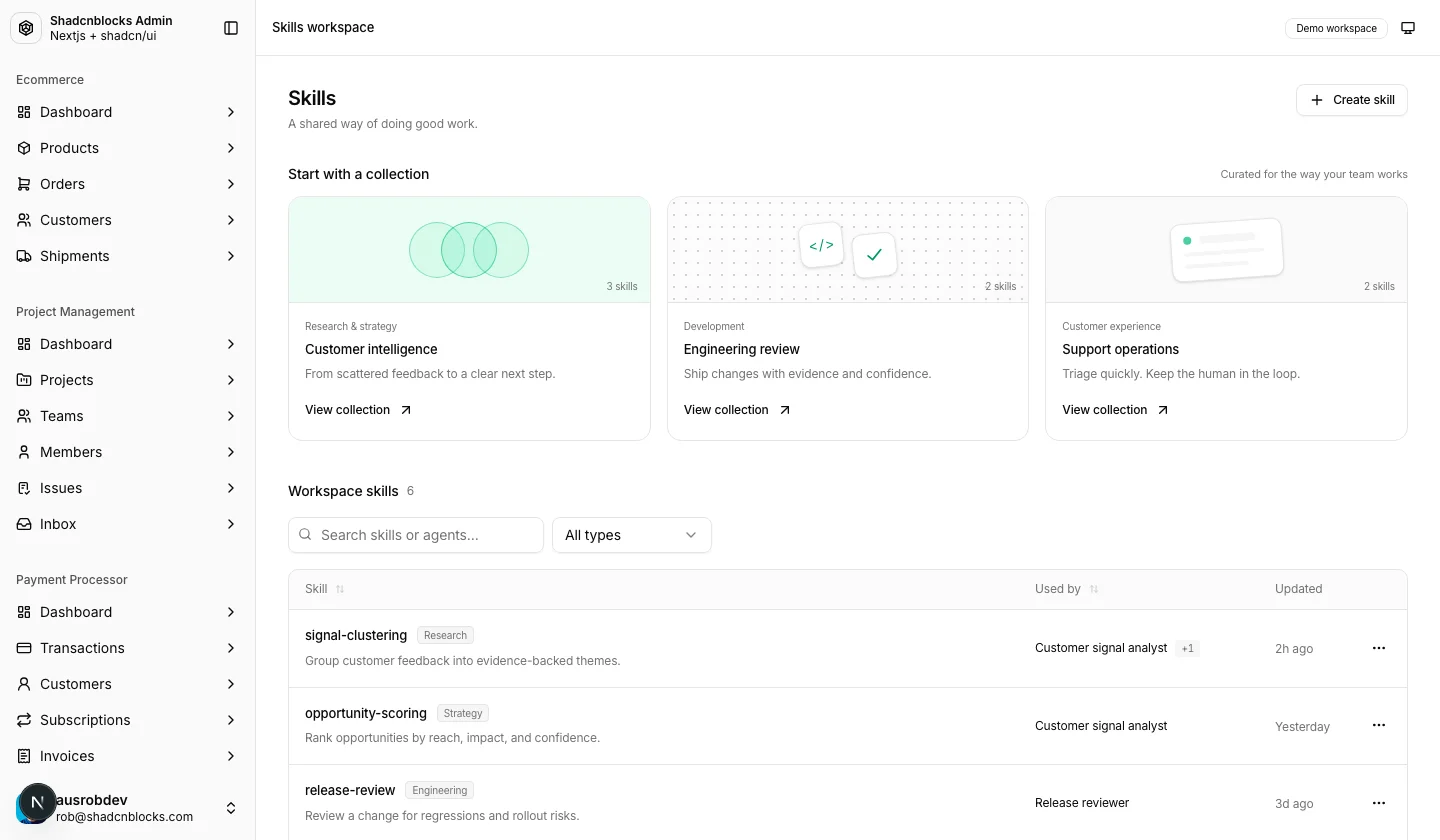Open the All types filter dropdown
This screenshot has width=1440, height=840.
[632, 535]
